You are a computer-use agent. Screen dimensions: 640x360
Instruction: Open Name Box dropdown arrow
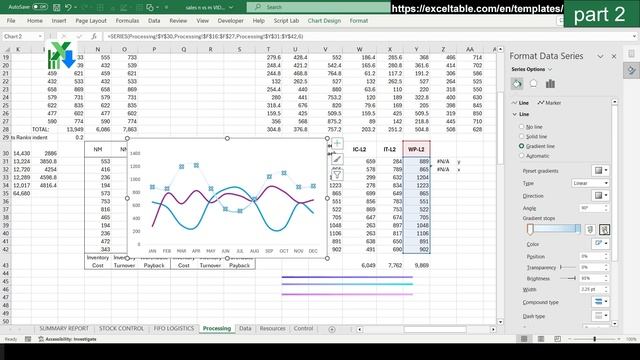pos(40,36)
